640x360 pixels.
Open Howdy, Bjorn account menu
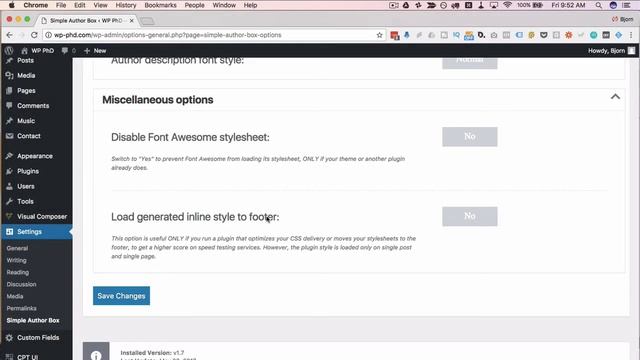coord(611,51)
